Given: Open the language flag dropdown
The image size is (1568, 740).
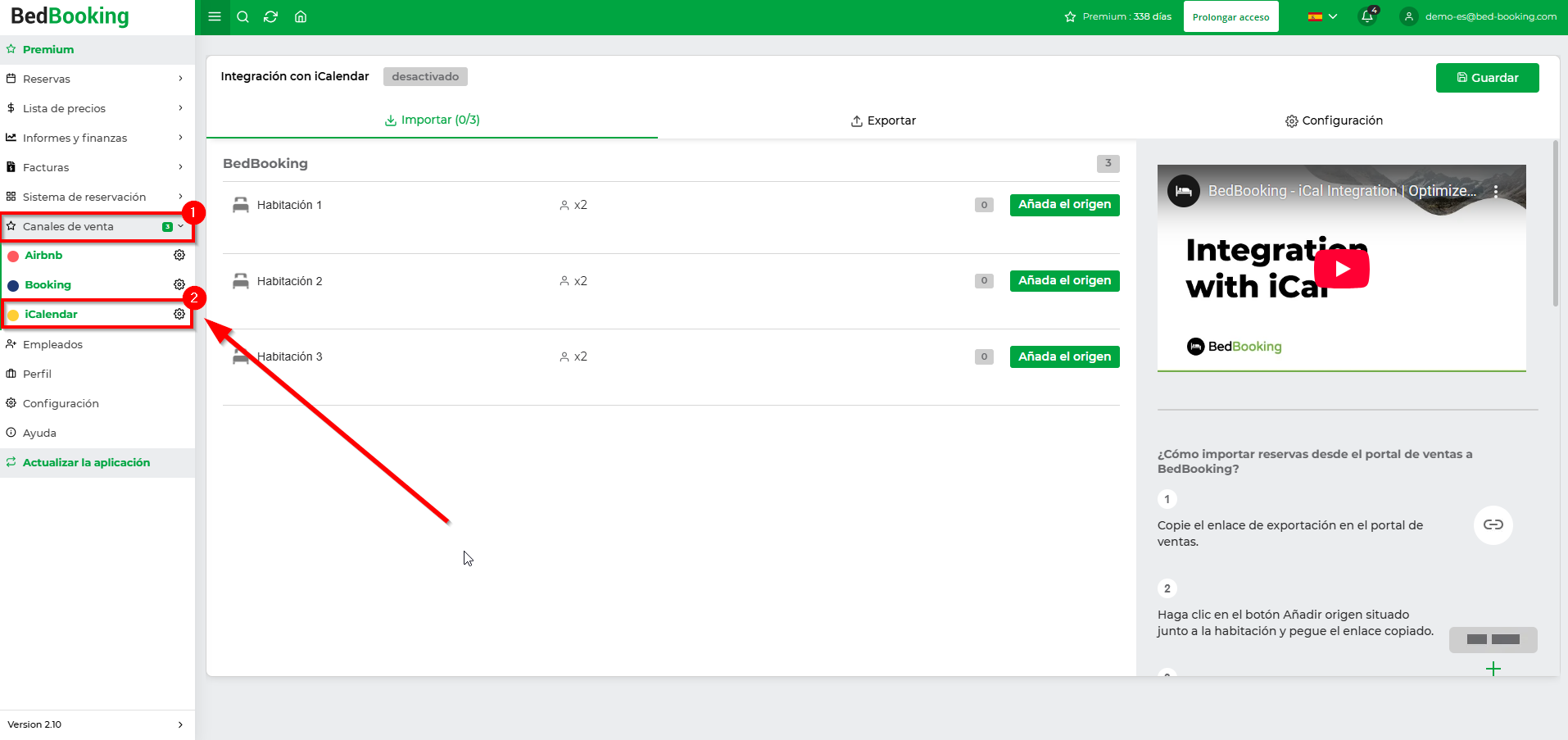Looking at the screenshot, I should (x=1322, y=16).
